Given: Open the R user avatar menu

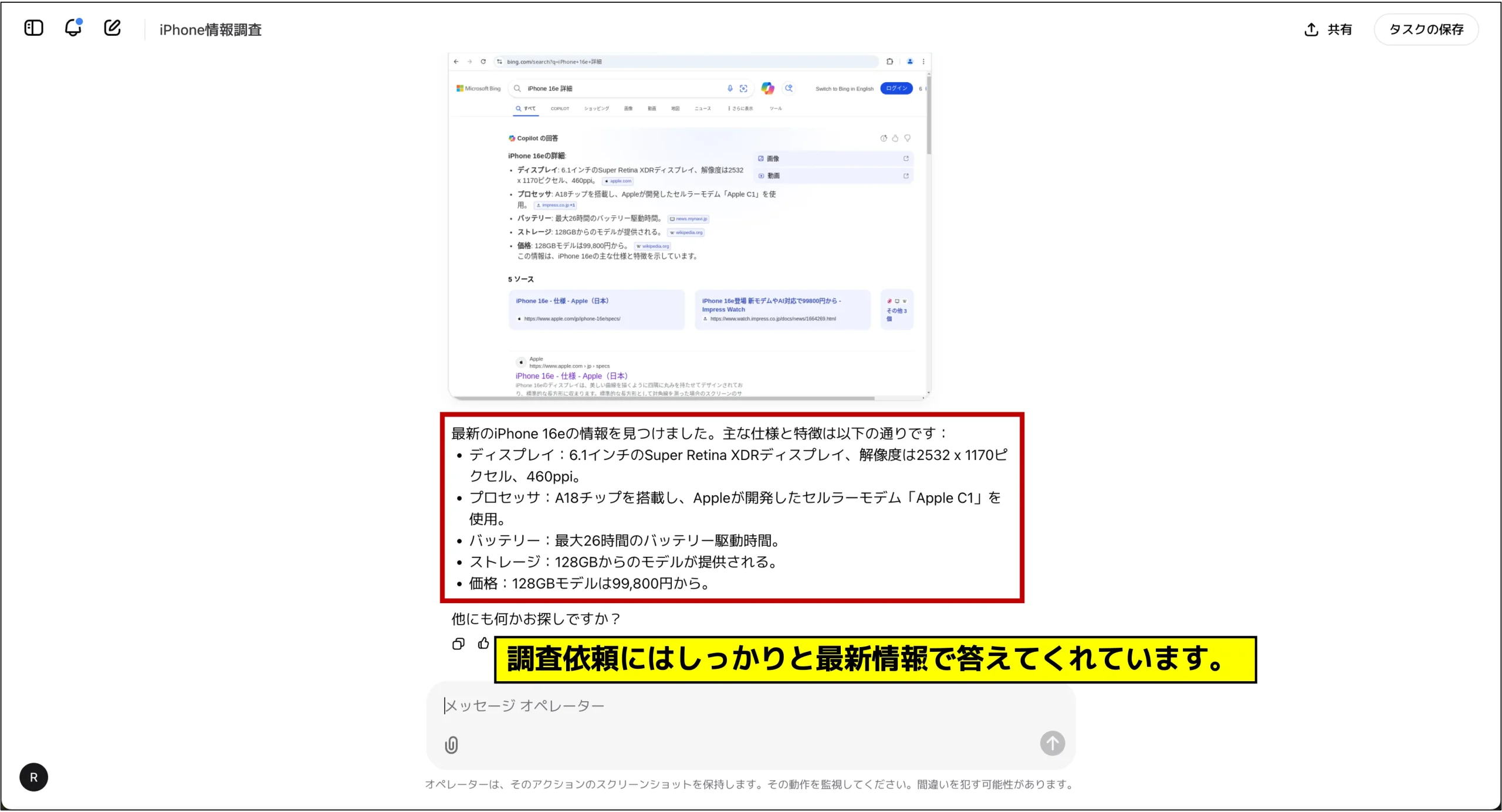Looking at the screenshot, I should (x=33, y=777).
